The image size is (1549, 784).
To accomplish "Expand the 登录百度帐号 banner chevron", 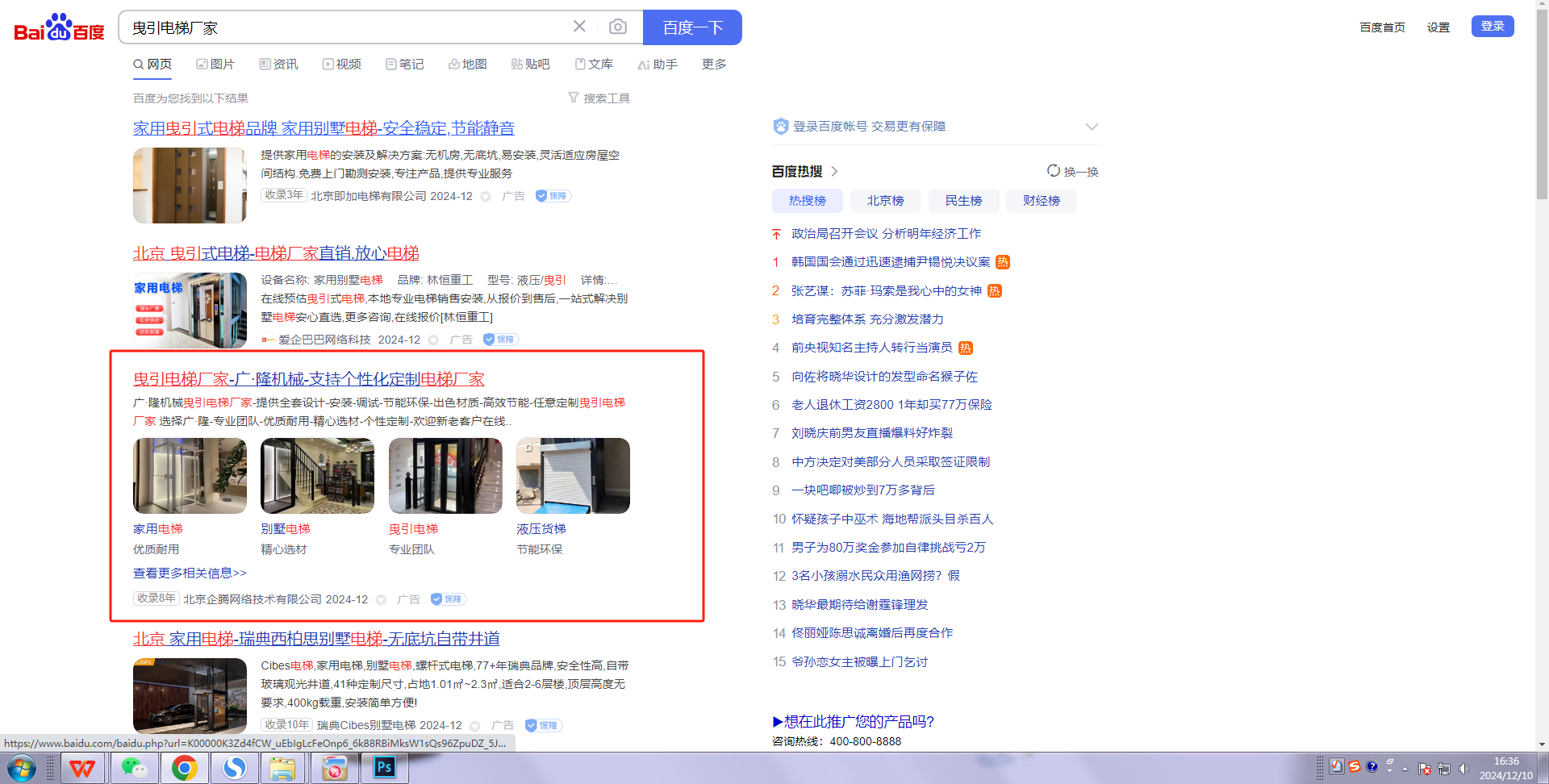I will point(1092,127).
